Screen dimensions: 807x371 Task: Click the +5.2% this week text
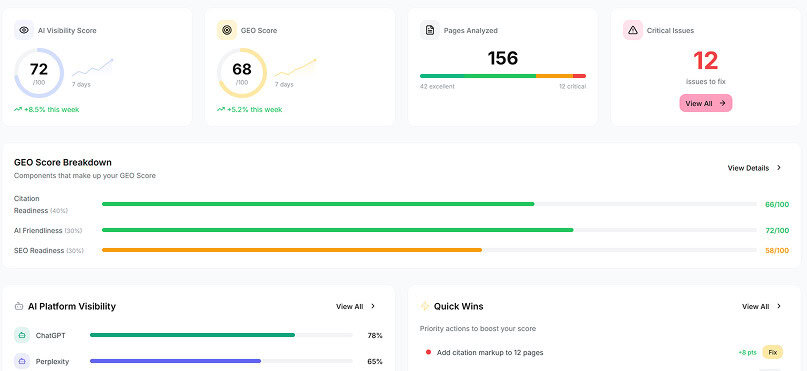pyautogui.click(x=254, y=109)
